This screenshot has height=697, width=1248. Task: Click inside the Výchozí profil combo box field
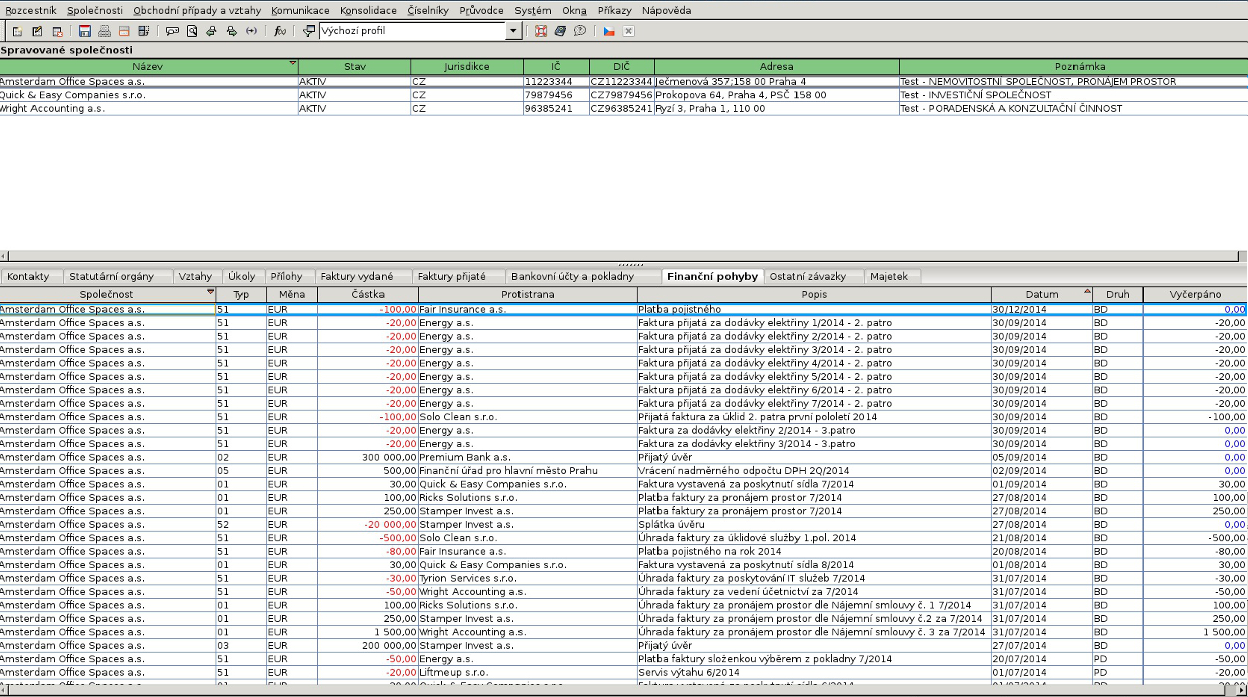click(413, 31)
